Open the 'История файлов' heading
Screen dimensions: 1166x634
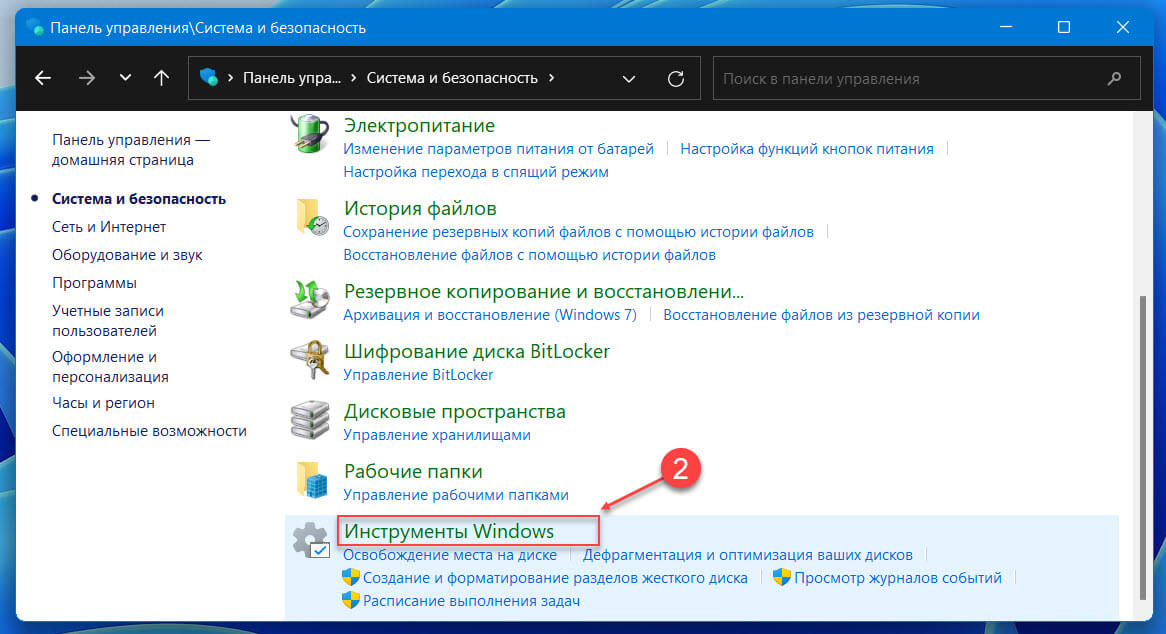point(420,209)
